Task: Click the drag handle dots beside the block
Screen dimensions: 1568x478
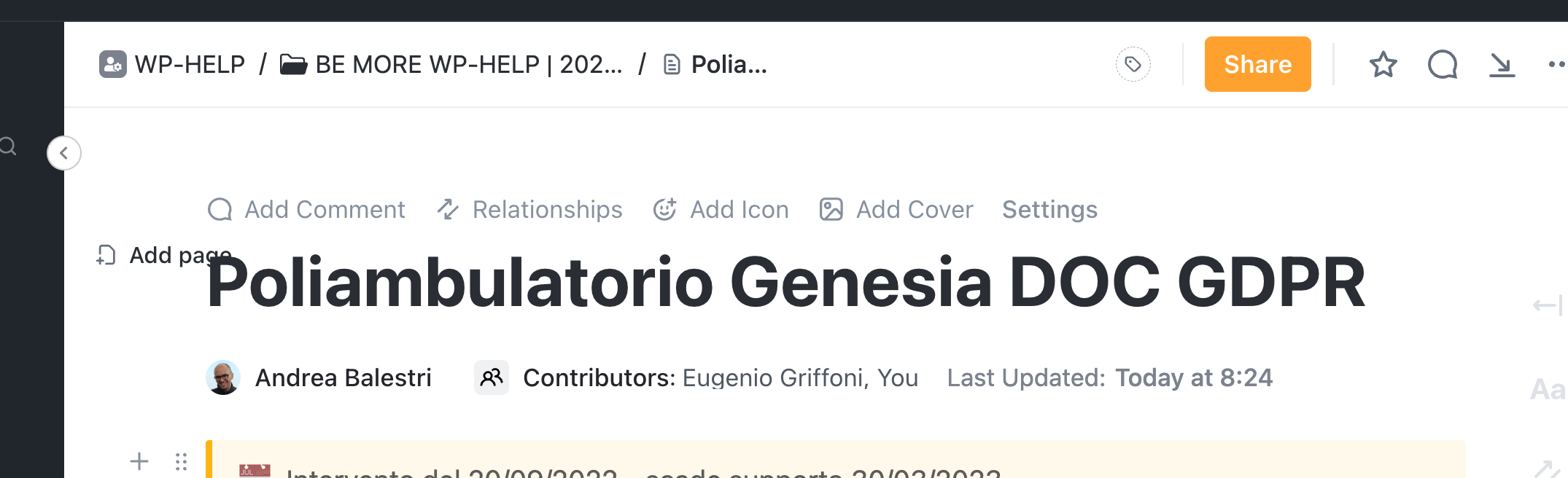Action: (x=181, y=461)
